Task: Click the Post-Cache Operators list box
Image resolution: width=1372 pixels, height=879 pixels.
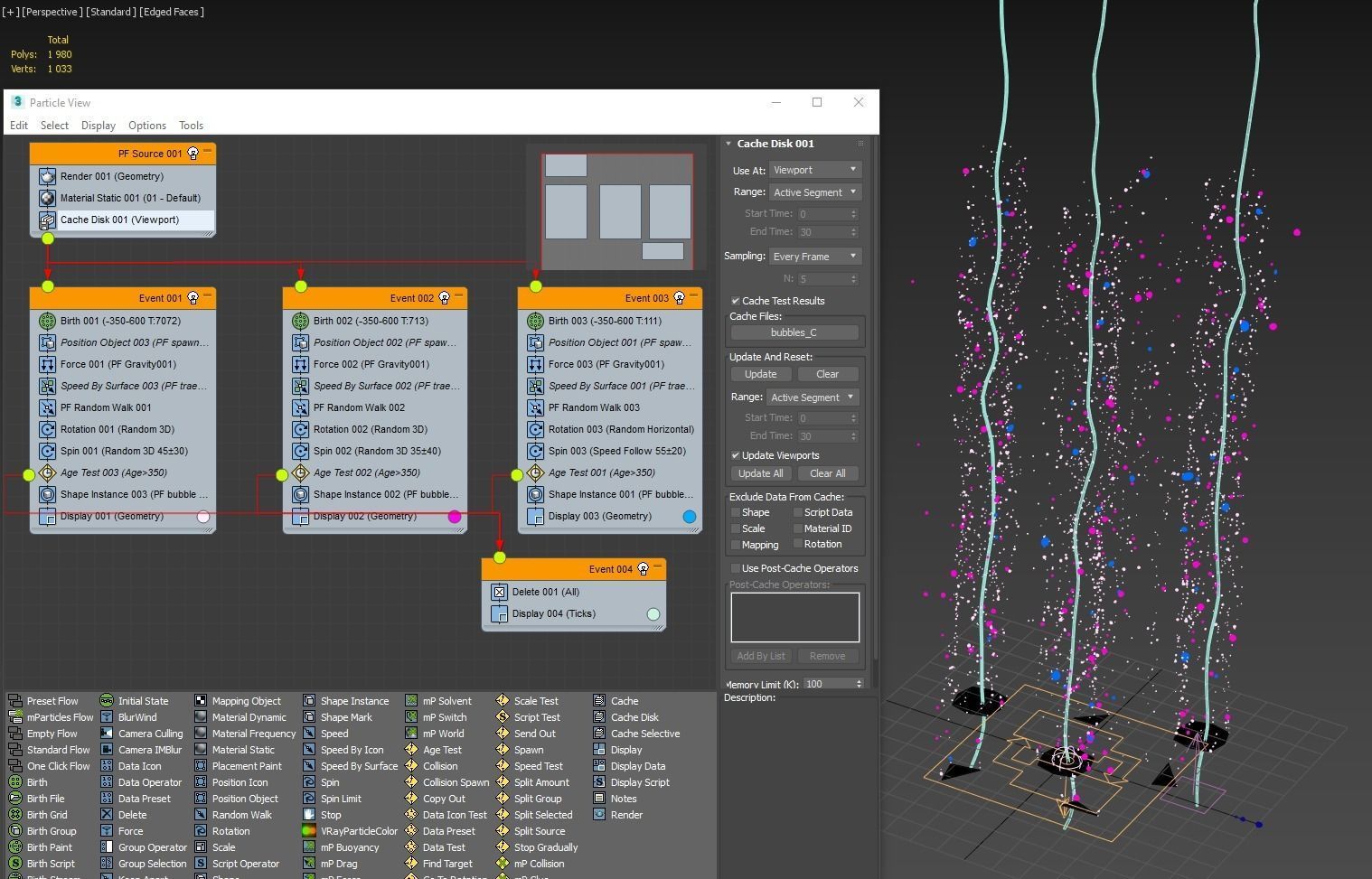Action: point(795,618)
